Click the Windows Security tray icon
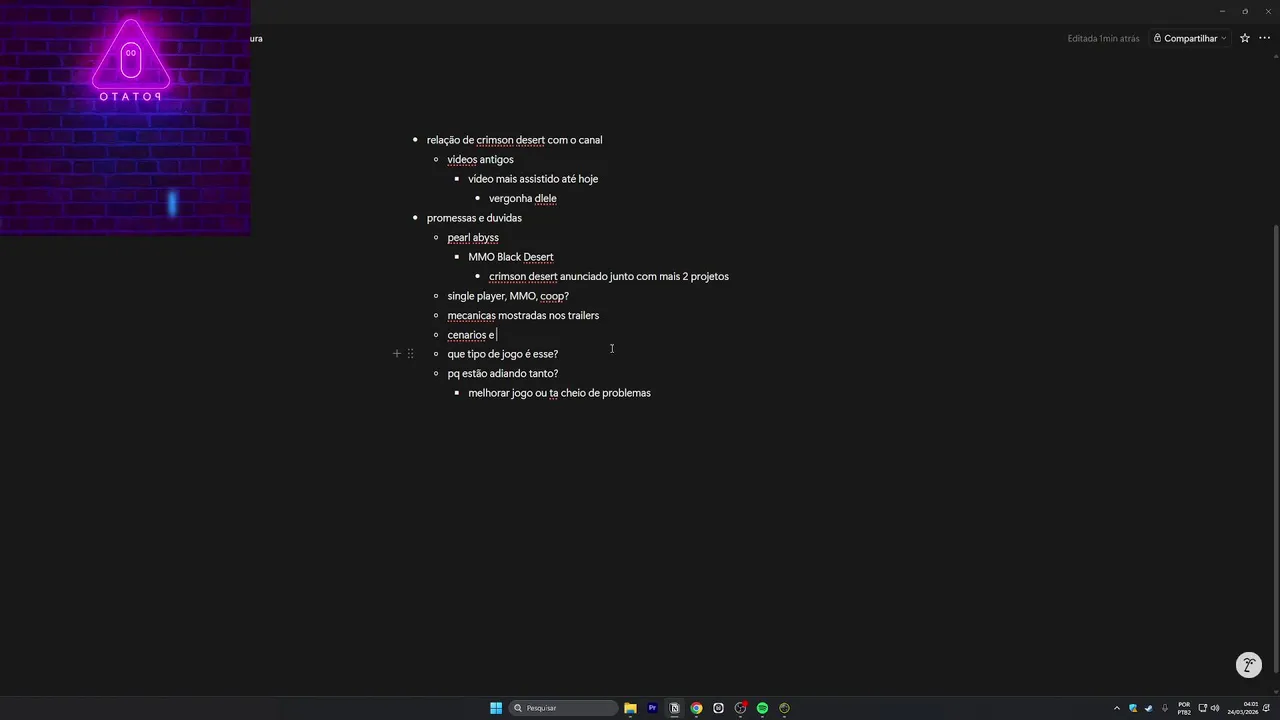1280x720 pixels. [x=1133, y=708]
